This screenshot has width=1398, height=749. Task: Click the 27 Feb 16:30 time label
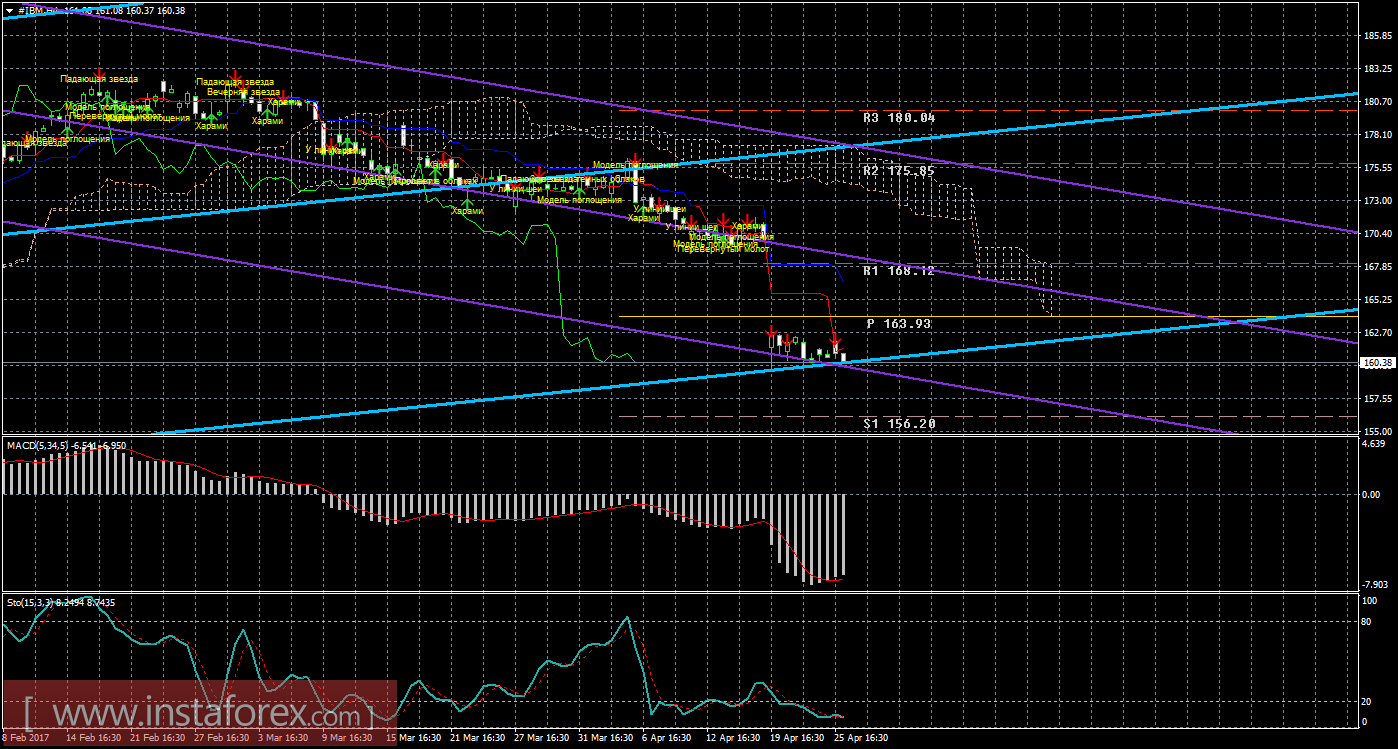tap(222, 738)
